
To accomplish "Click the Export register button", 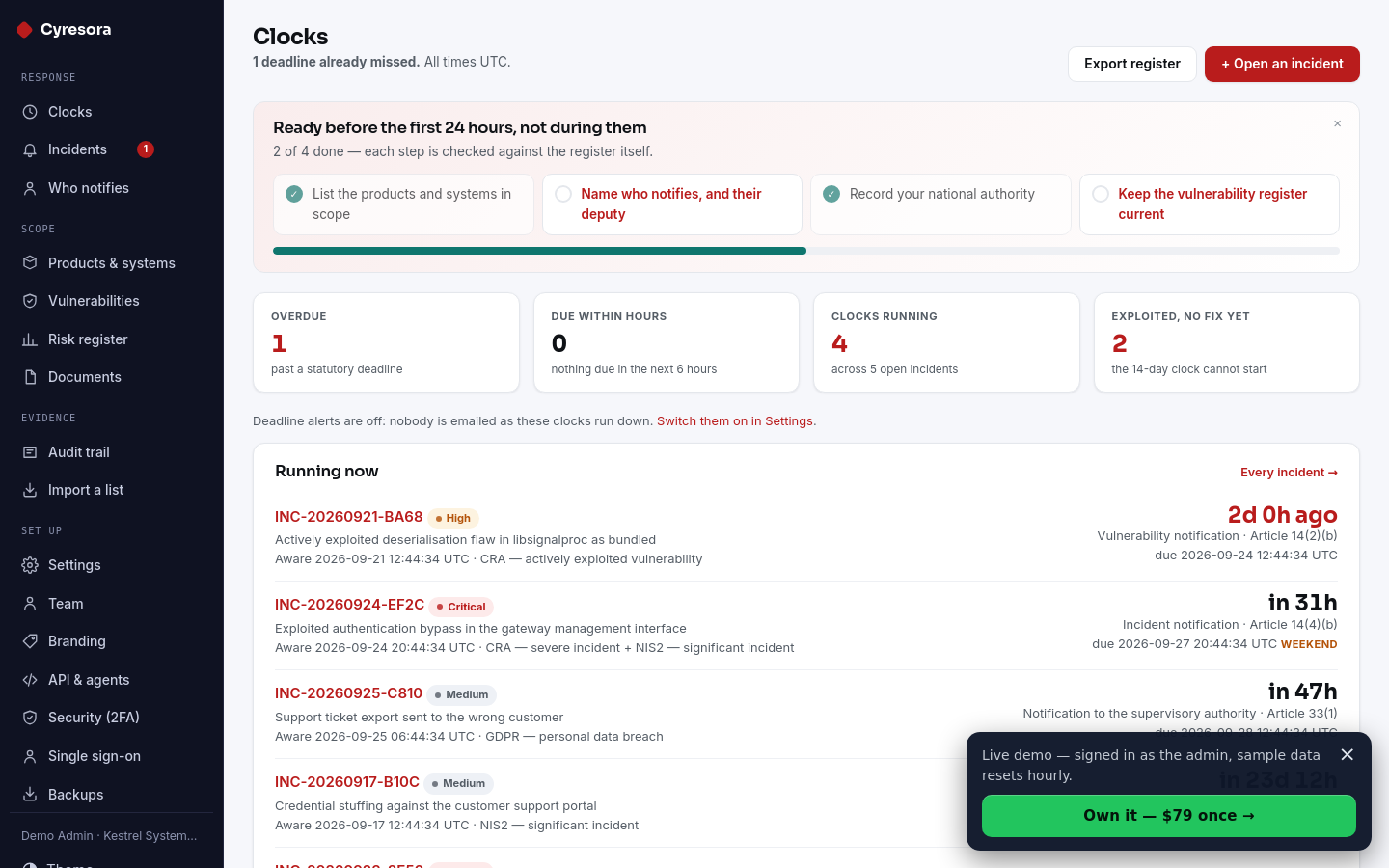I will (1132, 64).
